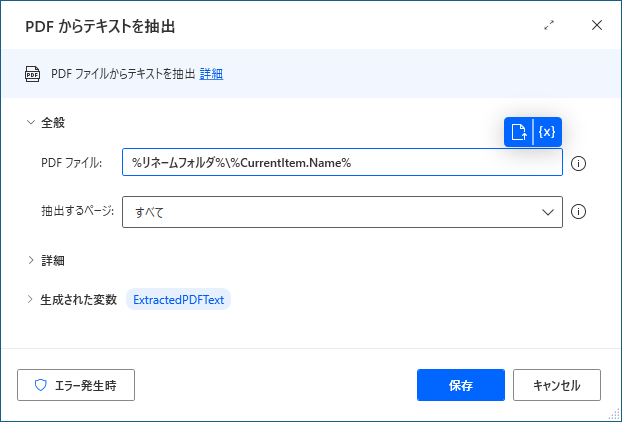The image size is (622, 422).
Task: Click the resize grip at dialog corner
Action: pos(614,414)
